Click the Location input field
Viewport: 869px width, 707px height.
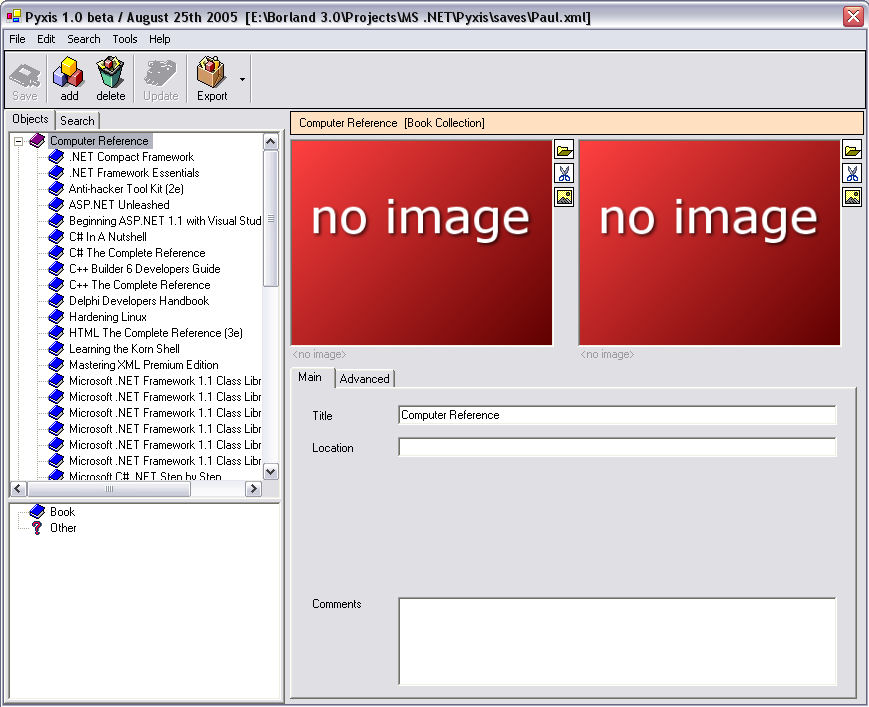617,447
